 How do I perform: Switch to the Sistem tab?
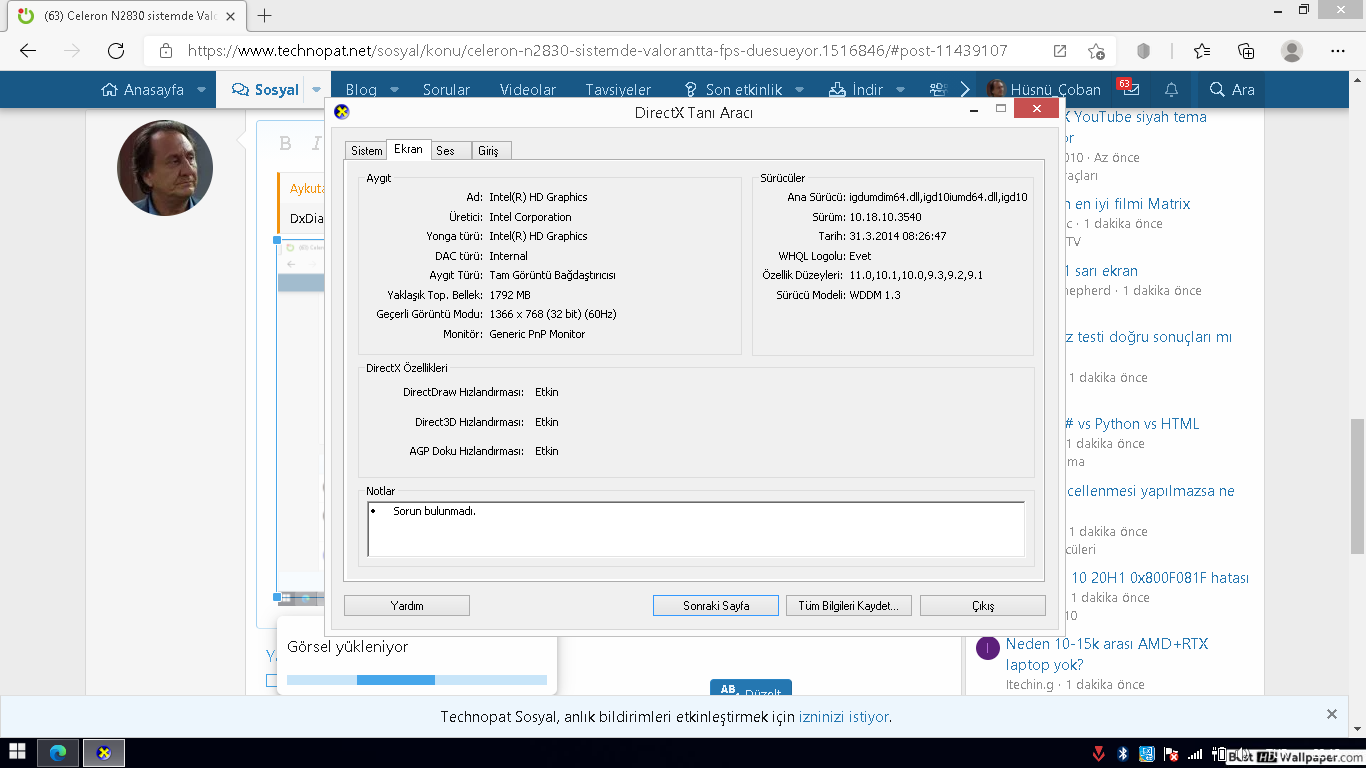(x=366, y=150)
